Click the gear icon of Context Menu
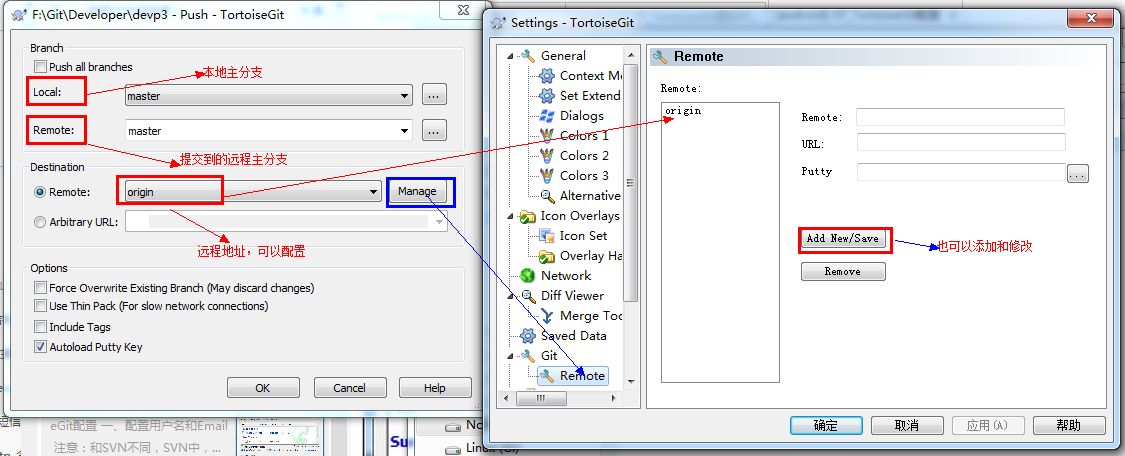The height and width of the screenshot is (456, 1125). coord(547,75)
